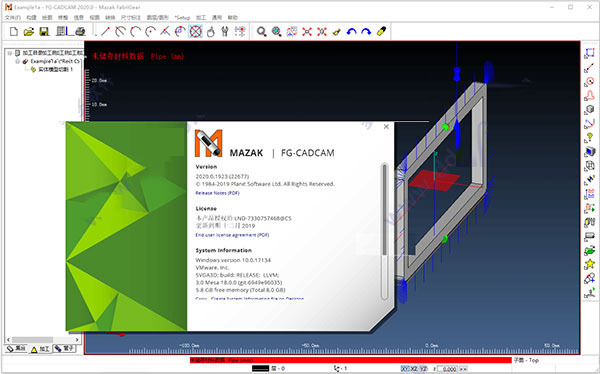Image resolution: width=600 pixels, height=374 pixels.
Task: Save with the floppy disk icon
Action: (44, 31)
